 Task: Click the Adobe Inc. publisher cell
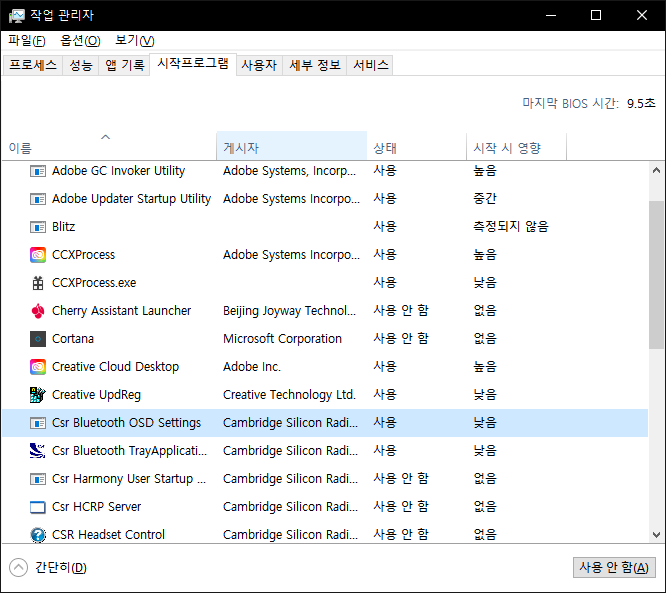tap(252, 367)
